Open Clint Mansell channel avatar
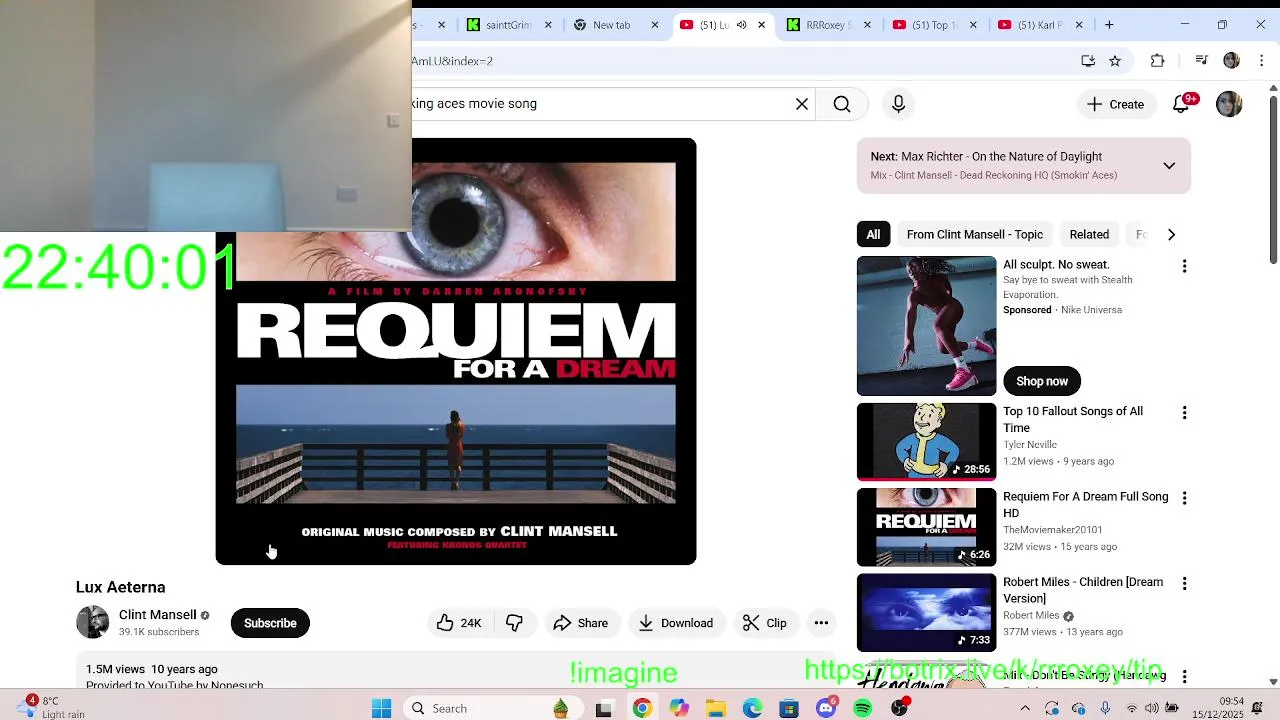 point(92,622)
